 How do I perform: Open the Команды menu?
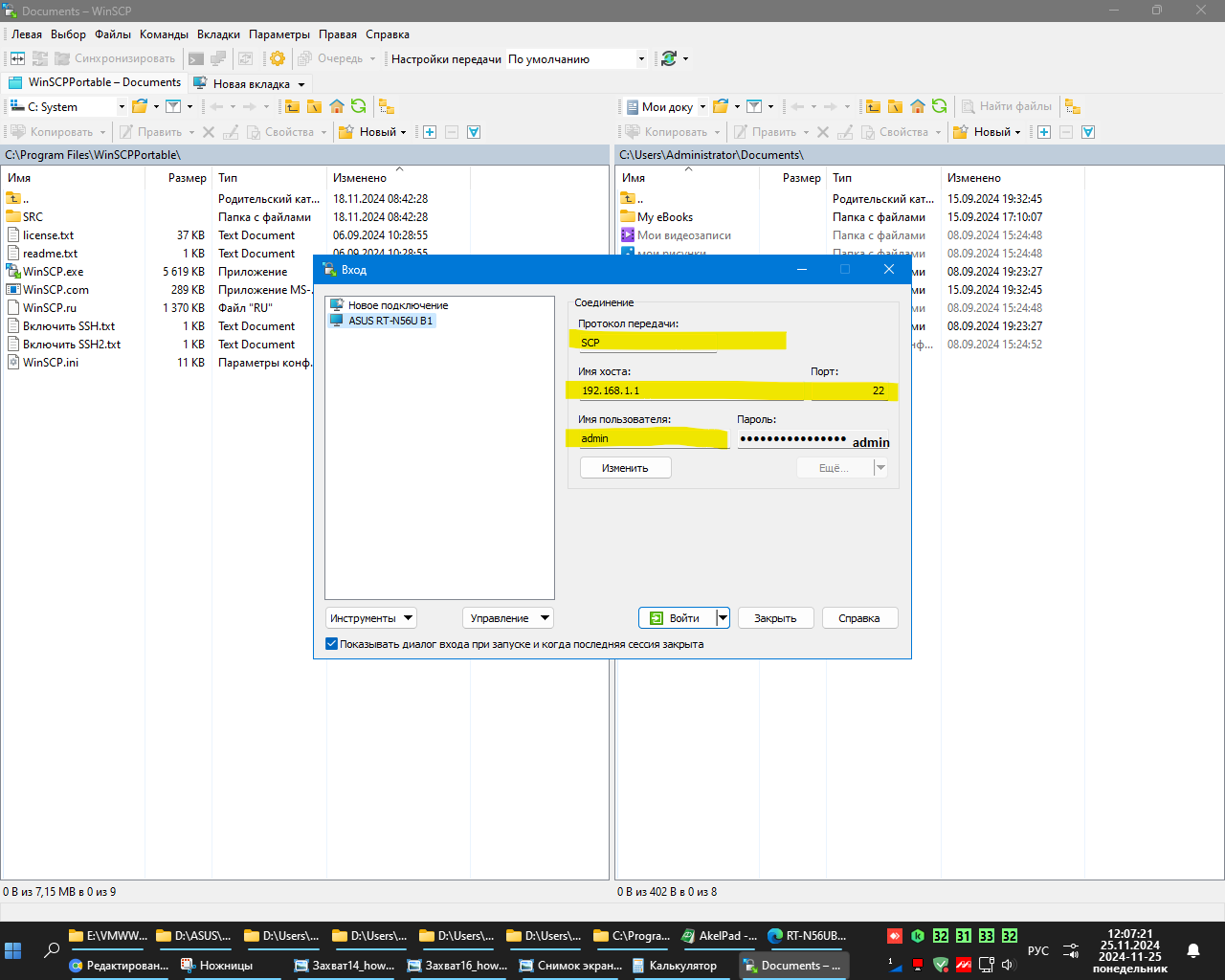coord(164,33)
